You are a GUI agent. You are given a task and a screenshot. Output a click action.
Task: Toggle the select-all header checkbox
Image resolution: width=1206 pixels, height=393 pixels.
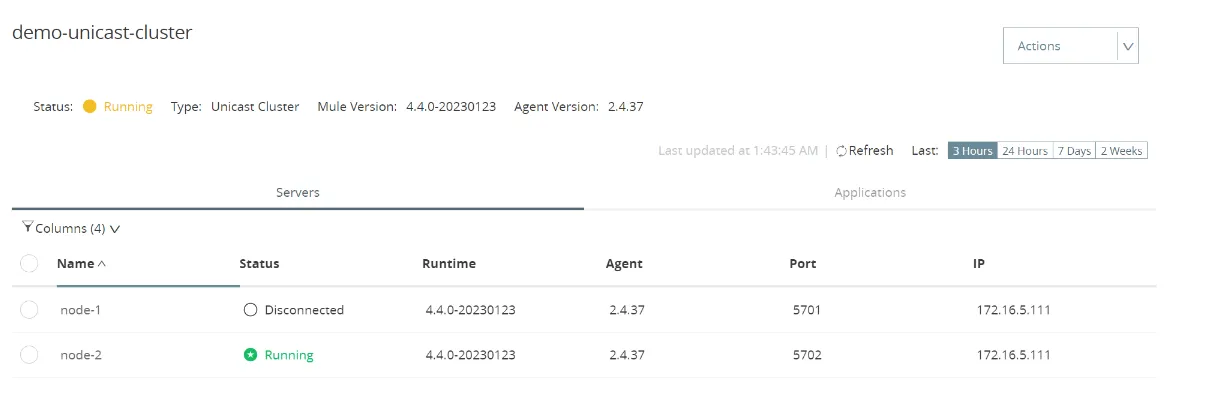tap(29, 264)
